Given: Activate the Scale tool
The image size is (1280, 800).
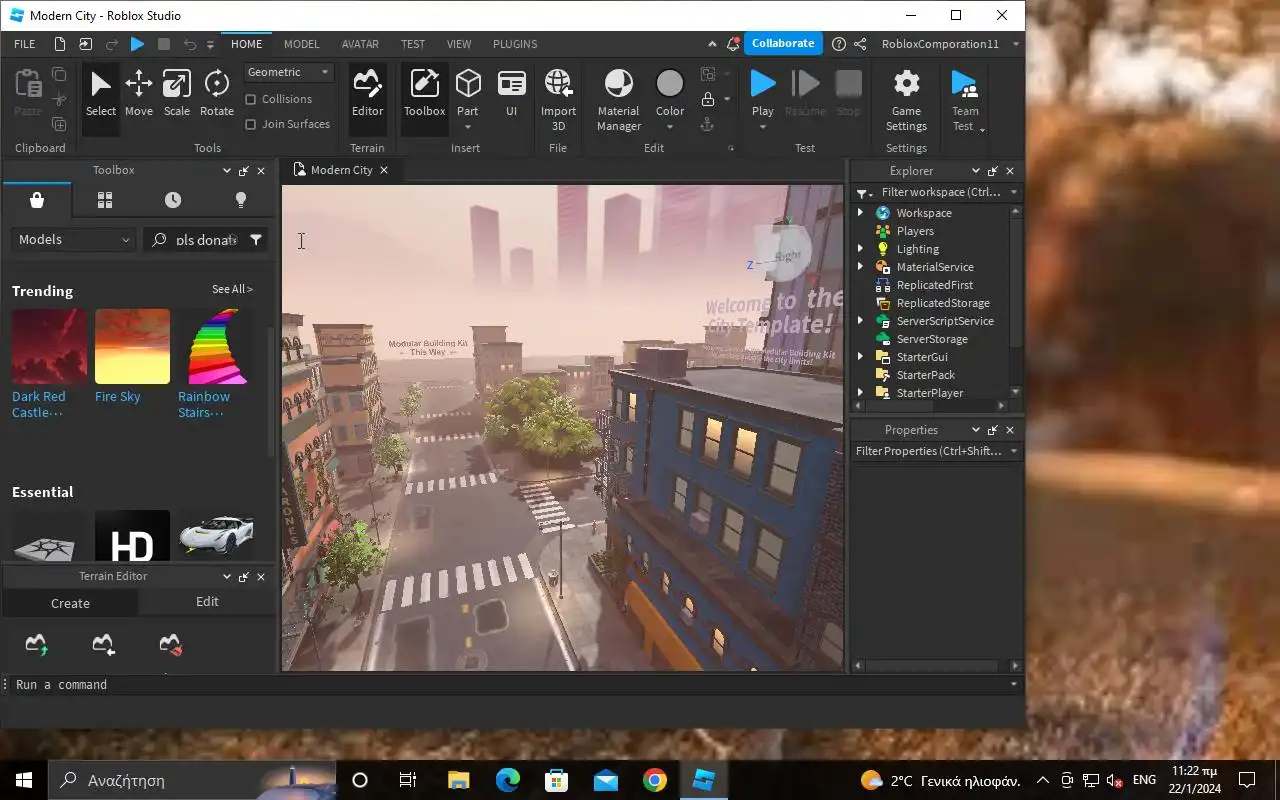Looking at the screenshot, I should [177, 94].
